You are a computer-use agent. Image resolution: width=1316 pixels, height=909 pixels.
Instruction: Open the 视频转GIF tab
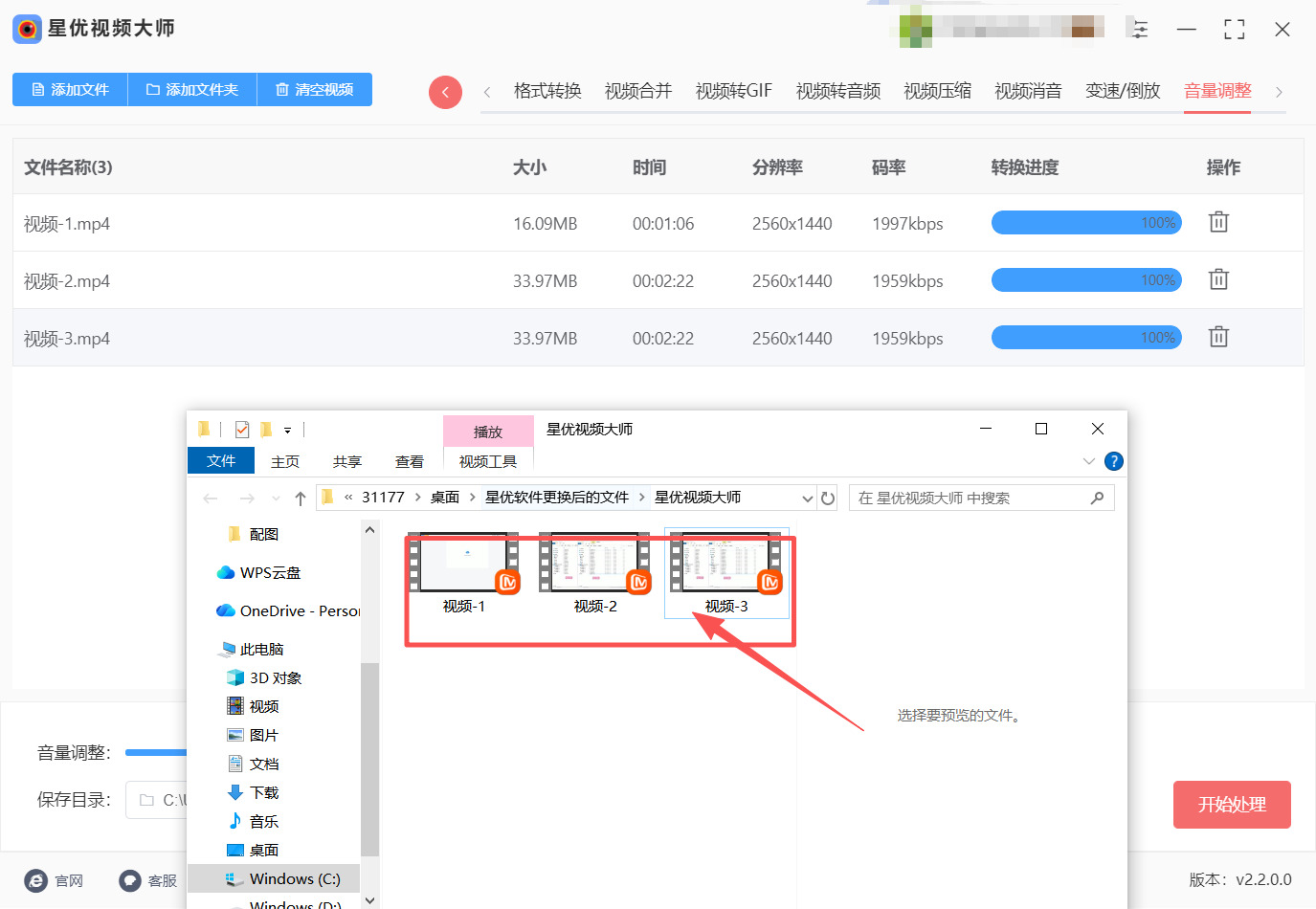tap(734, 91)
